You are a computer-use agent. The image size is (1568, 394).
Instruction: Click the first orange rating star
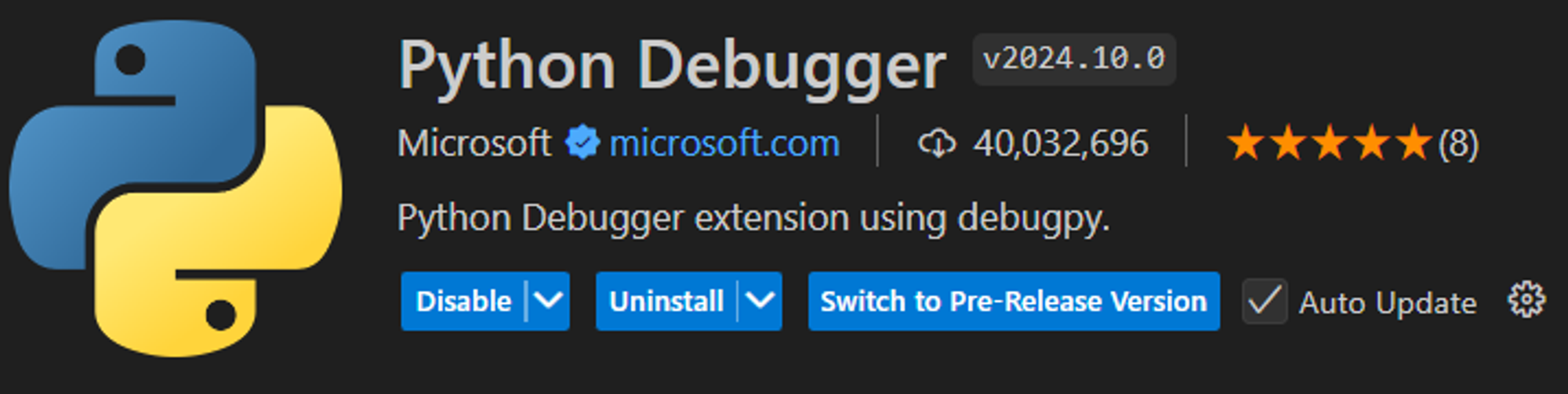pyautogui.click(x=1246, y=143)
